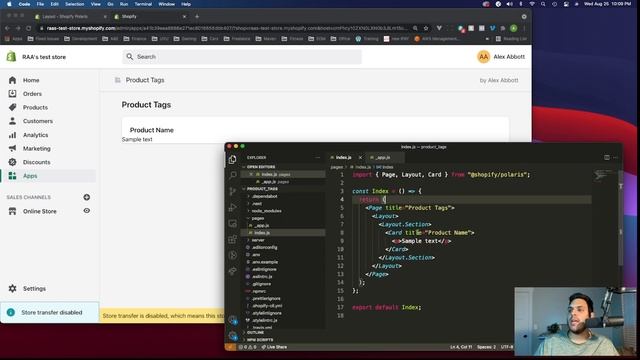Click the volume icon in the menu bar

point(509,4)
